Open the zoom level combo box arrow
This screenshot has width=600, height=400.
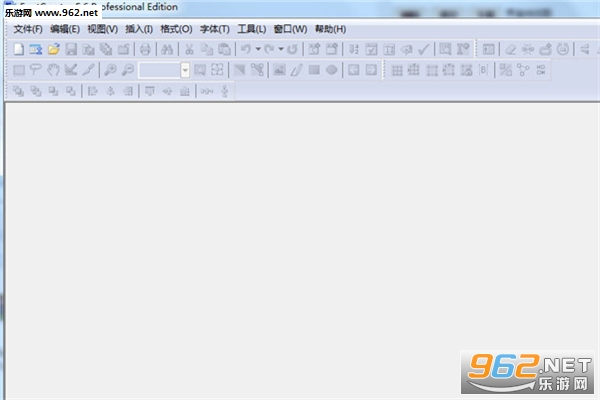tap(185, 70)
